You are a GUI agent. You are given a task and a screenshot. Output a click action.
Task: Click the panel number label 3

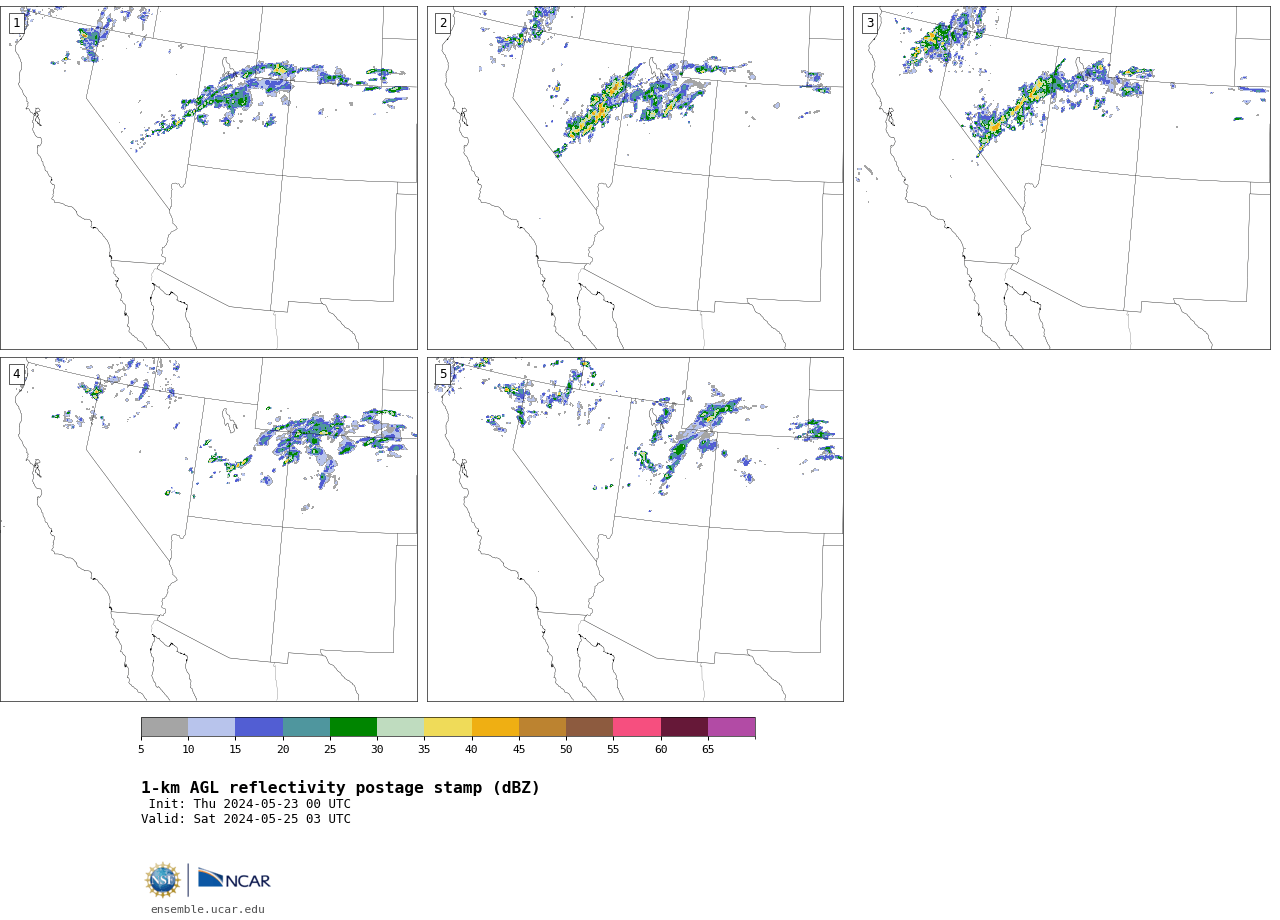[x=869, y=23]
